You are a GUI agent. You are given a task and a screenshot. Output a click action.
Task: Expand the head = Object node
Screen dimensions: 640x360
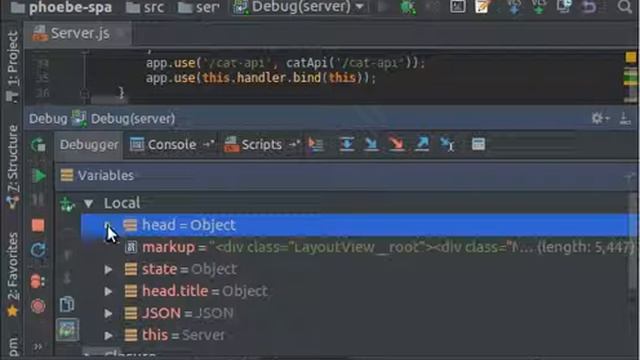108,225
